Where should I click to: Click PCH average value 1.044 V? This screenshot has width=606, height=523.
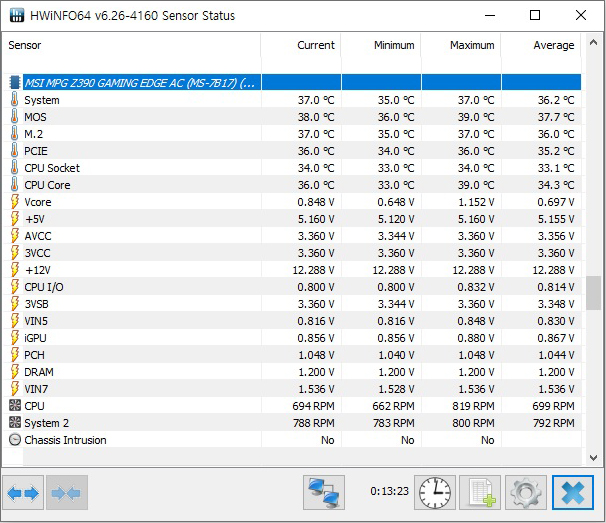[556, 355]
